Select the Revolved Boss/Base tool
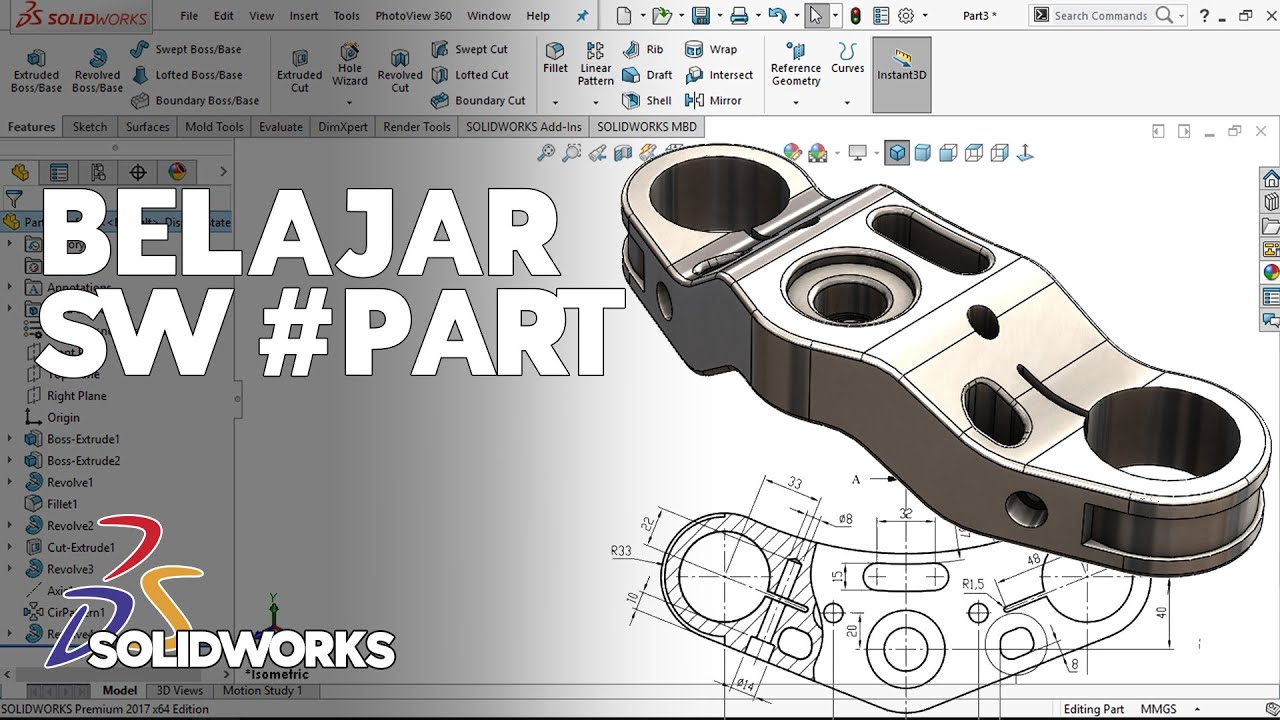This screenshot has height=720, width=1280. click(x=97, y=71)
